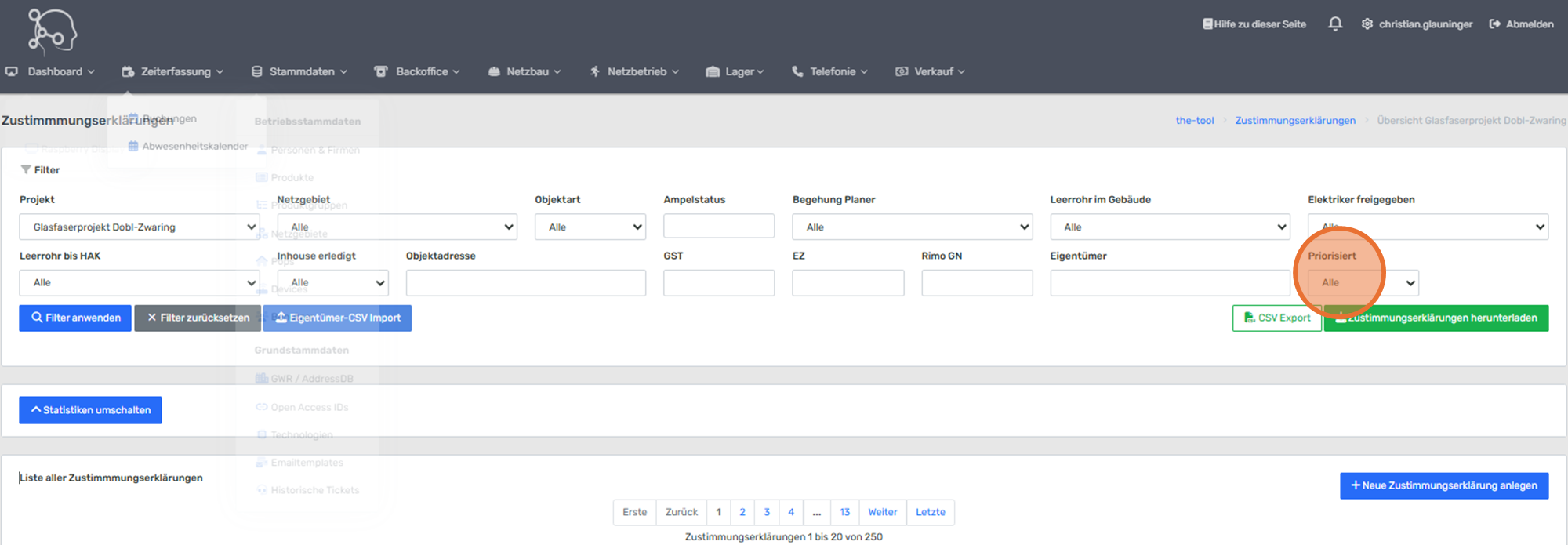
Task: Click the Telefonie phone icon
Action: click(x=797, y=71)
